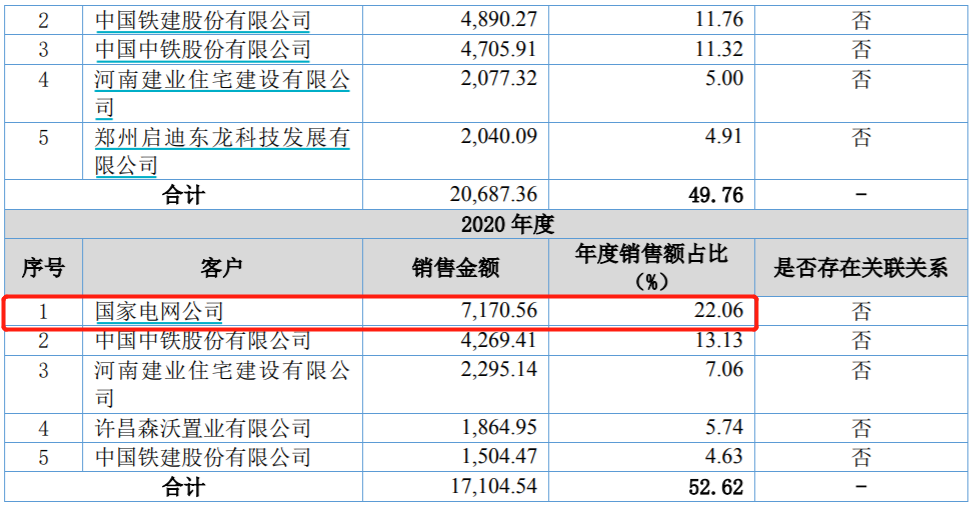This screenshot has width=971, height=506.
Task: Select the 13.13 percentage cell
Action: pyautogui.click(x=719, y=341)
